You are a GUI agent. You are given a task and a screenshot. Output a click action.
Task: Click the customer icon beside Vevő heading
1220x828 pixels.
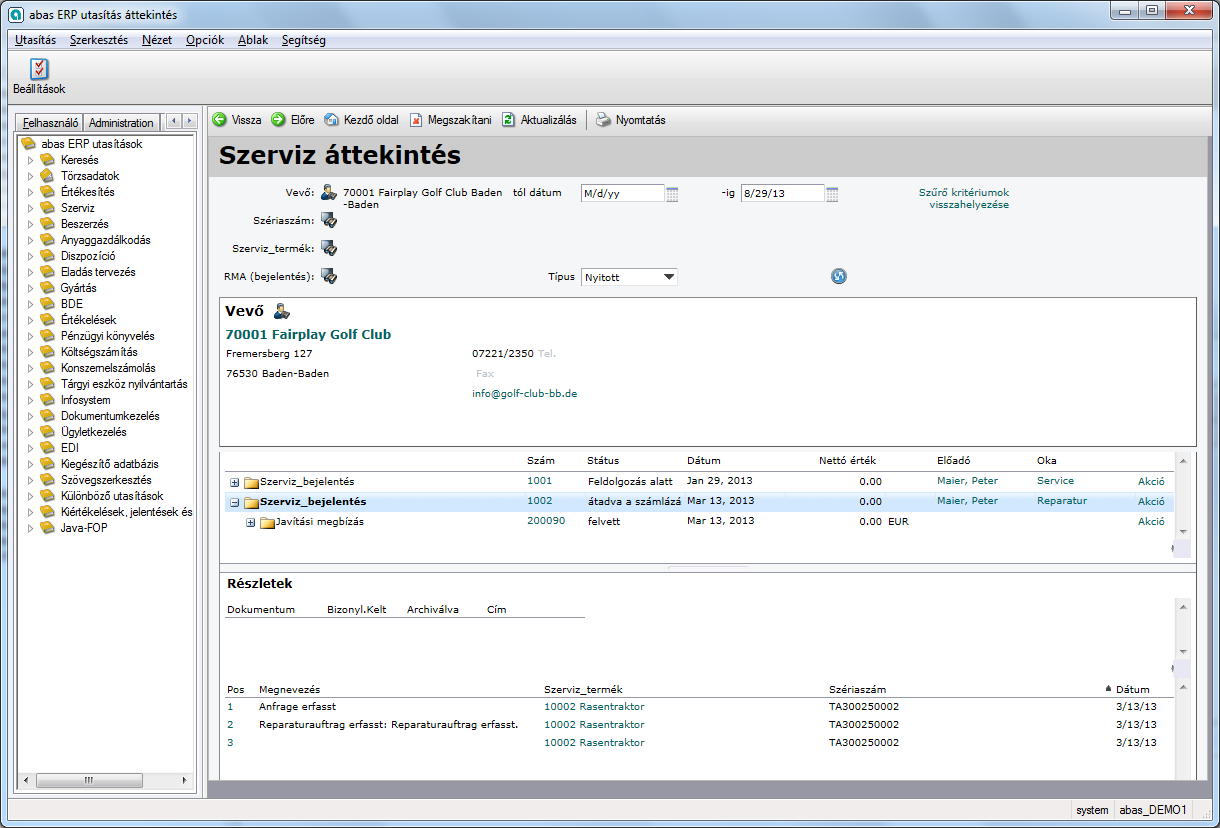(x=281, y=311)
